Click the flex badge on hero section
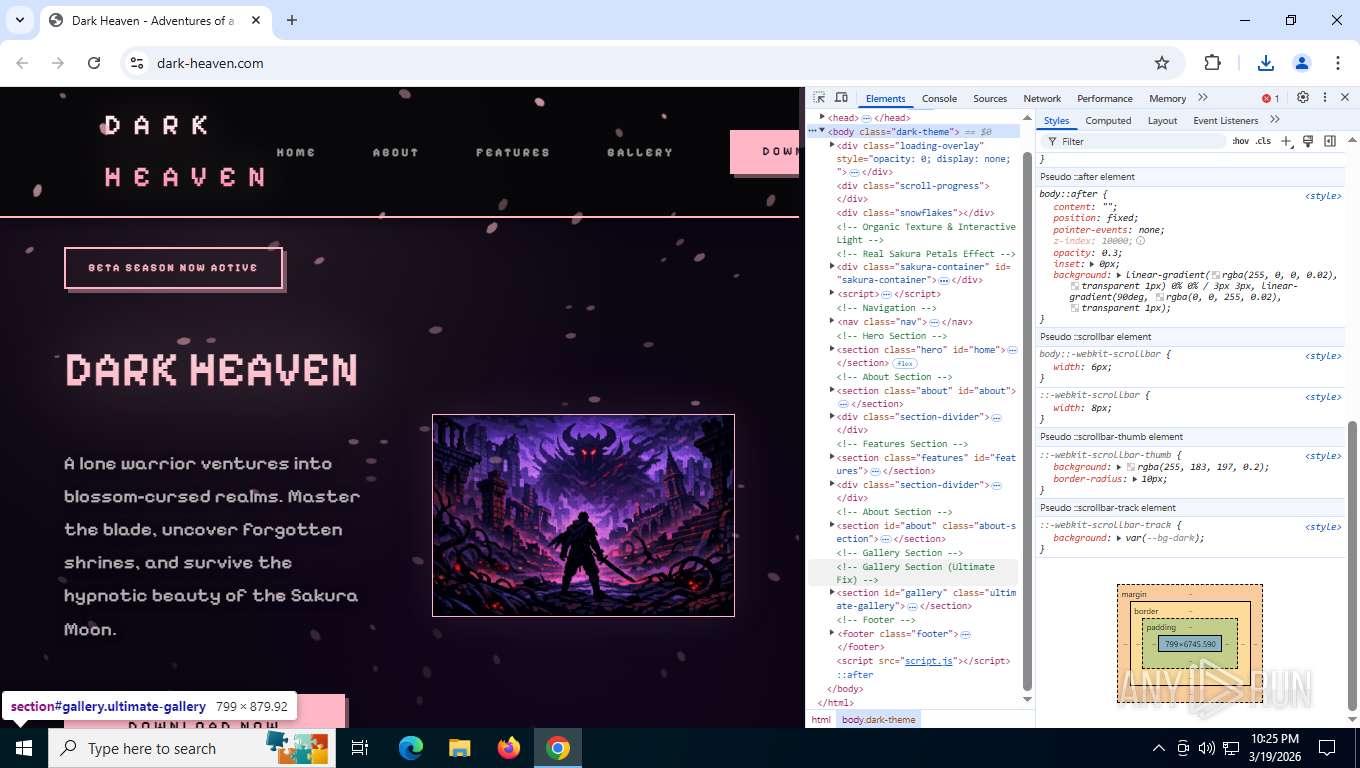 coord(904,363)
